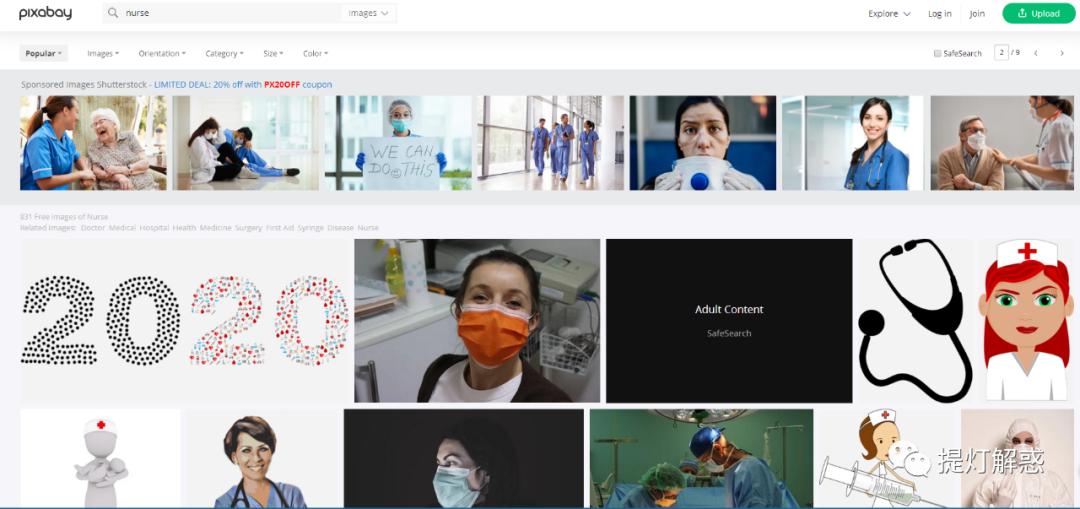The width and height of the screenshot is (1080, 509).
Task: Click the green Upload button
Action: click(x=1039, y=13)
